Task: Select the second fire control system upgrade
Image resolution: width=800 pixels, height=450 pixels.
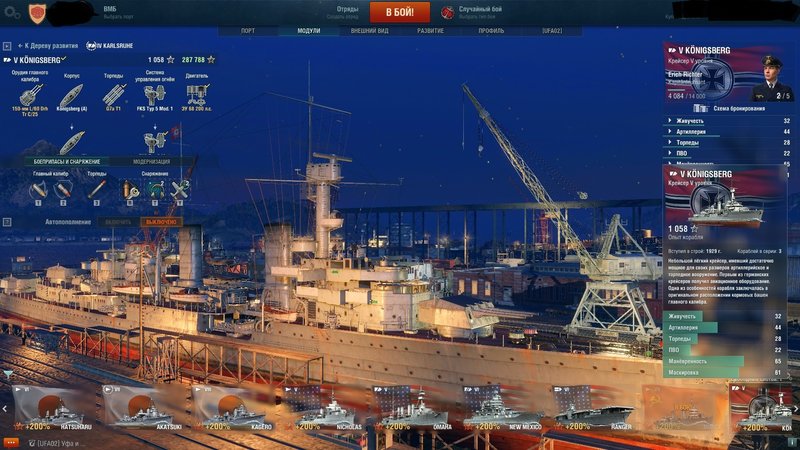Action: (155, 142)
